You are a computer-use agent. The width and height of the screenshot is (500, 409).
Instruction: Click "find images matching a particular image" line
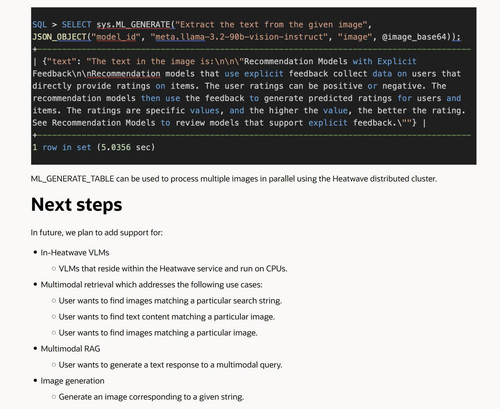click(x=158, y=333)
